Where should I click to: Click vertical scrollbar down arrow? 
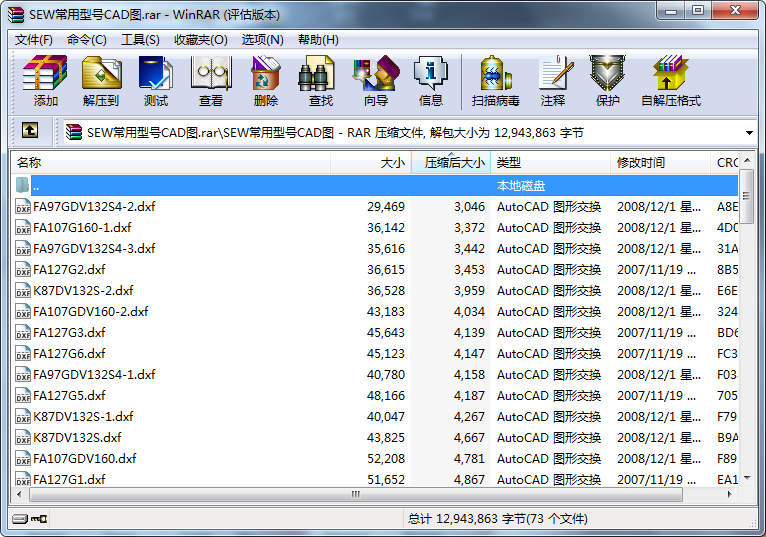pos(747,478)
